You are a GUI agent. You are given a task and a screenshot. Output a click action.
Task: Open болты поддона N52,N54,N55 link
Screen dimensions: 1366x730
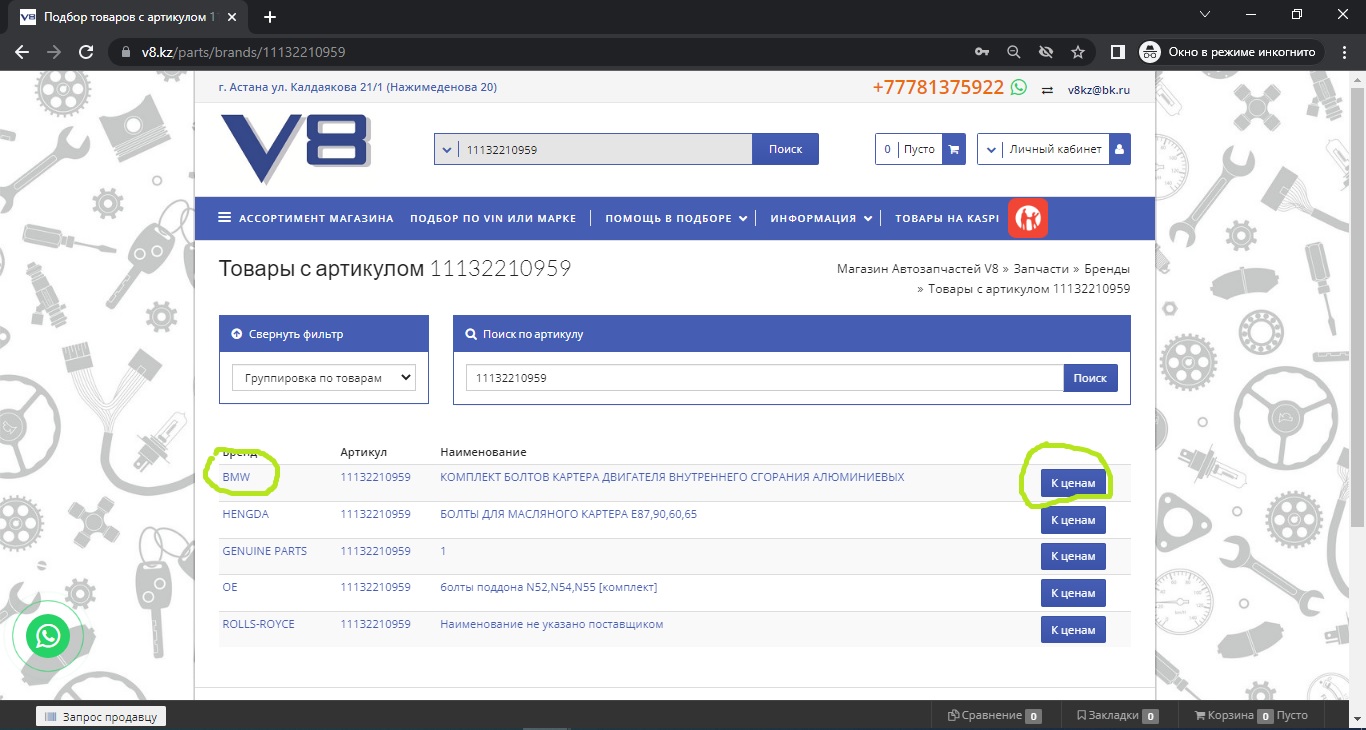(x=548, y=587)
